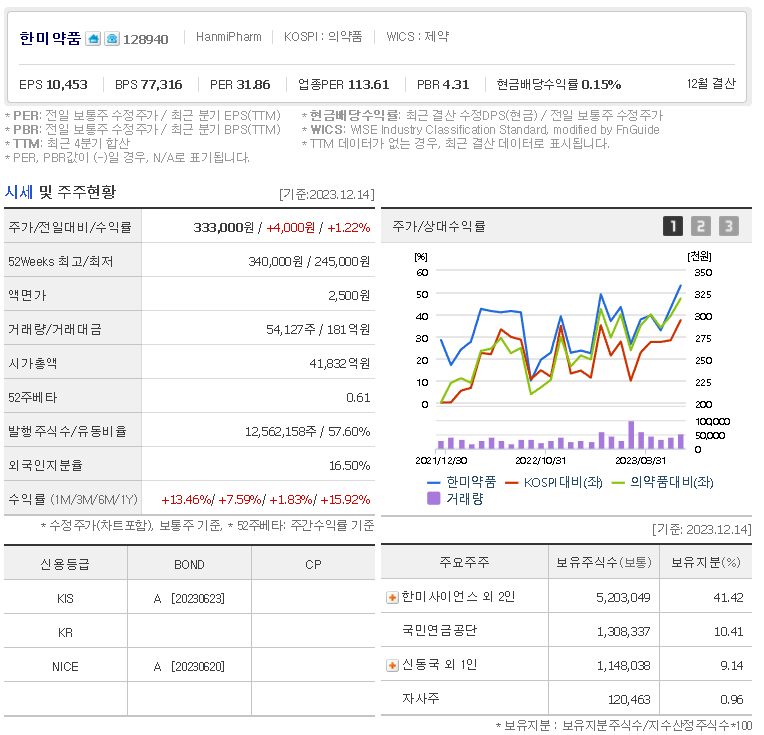Click the phone contact icon beside 128940
The height and width of the screenshot is (735, 764).
pyautogui.click(x=112, y=39)
